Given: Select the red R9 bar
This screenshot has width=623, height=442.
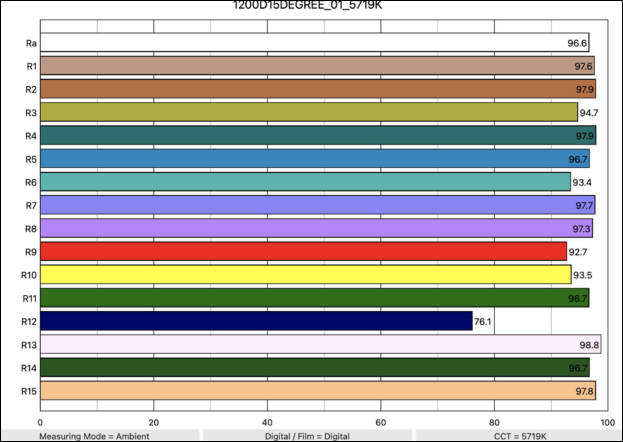Looking at the screenshot, I should [x=300, y=251].
